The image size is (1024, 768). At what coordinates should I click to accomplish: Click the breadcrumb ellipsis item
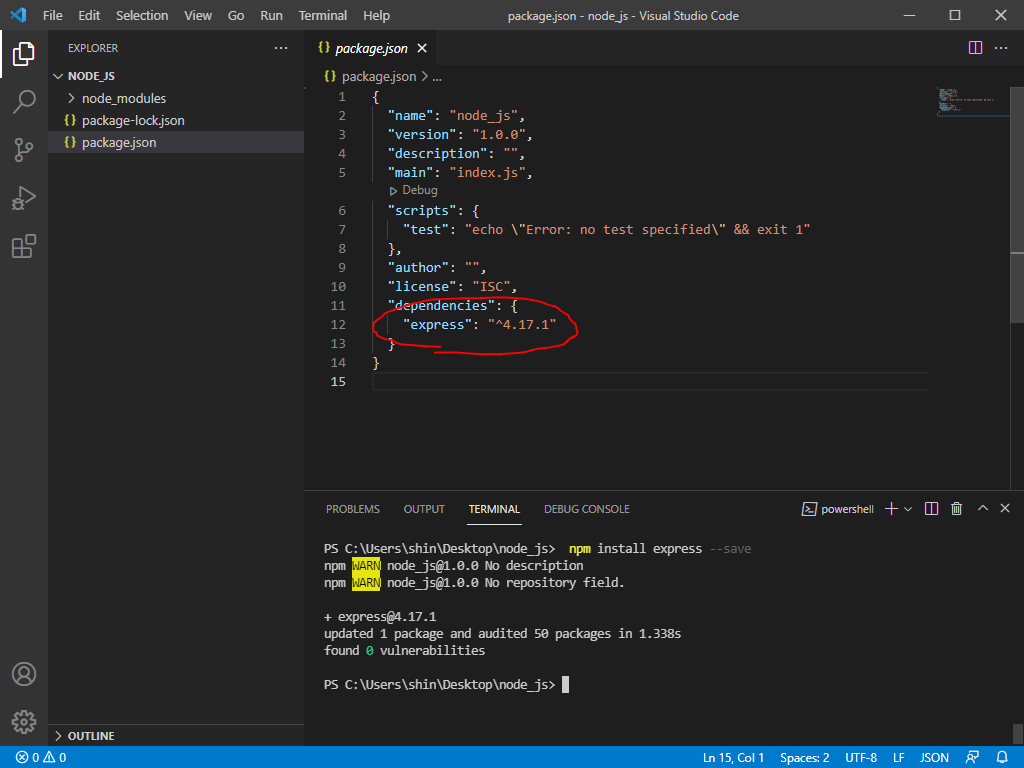pyautogui.click(x=437, y=77)
